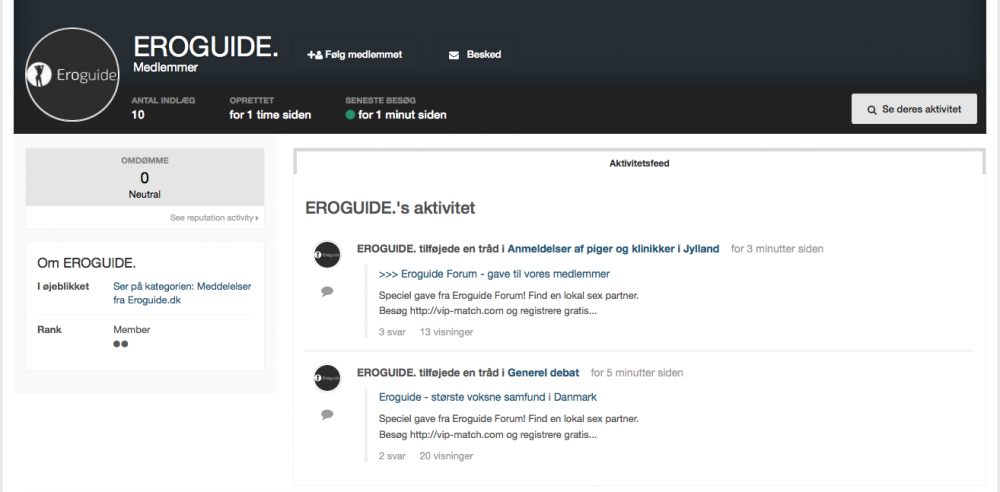Open the Generel debat forum link
This screenshot has width=1000, height=492.
(543, 373)
